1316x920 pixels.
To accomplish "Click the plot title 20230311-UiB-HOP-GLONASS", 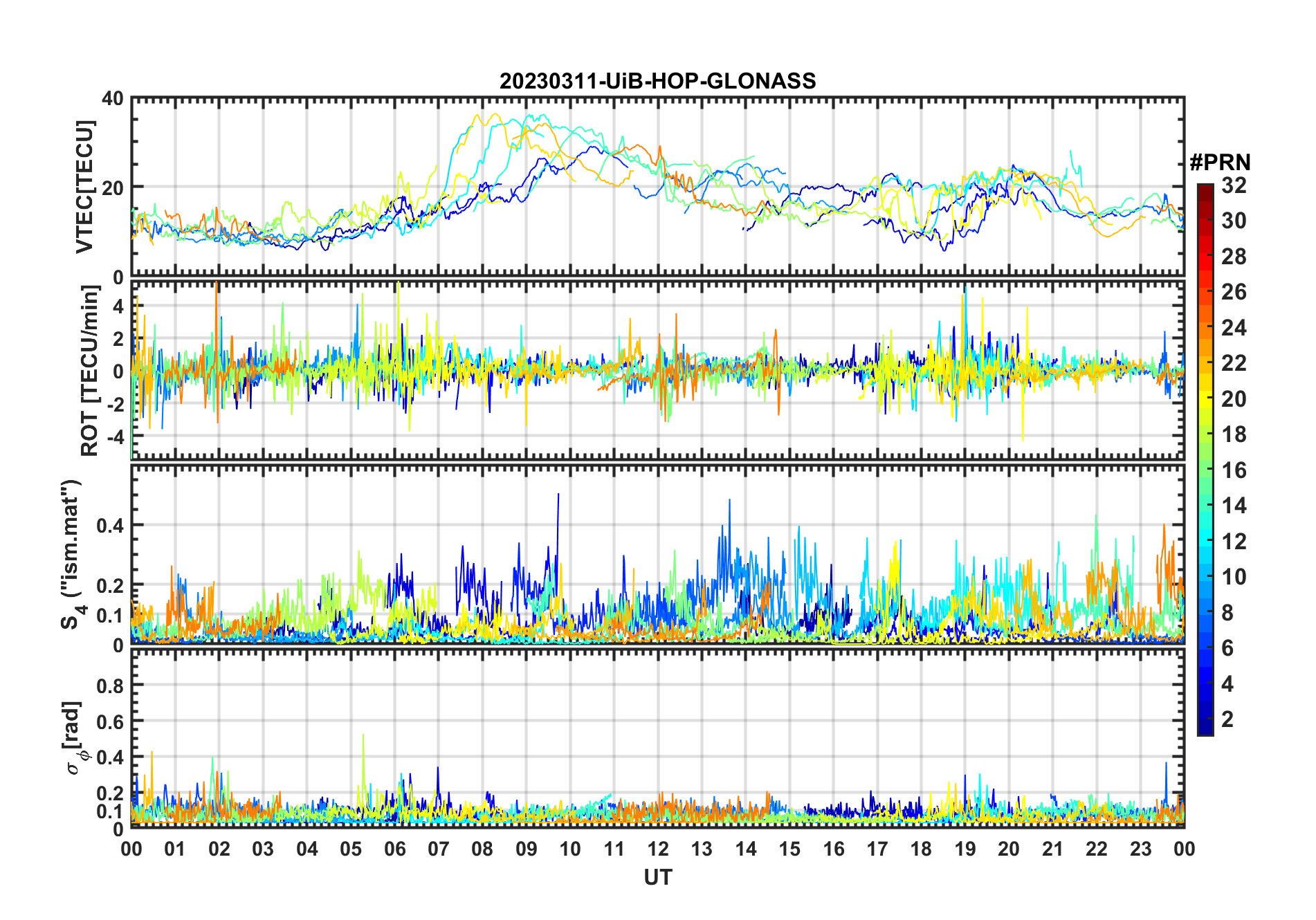I will coord(657,81).
